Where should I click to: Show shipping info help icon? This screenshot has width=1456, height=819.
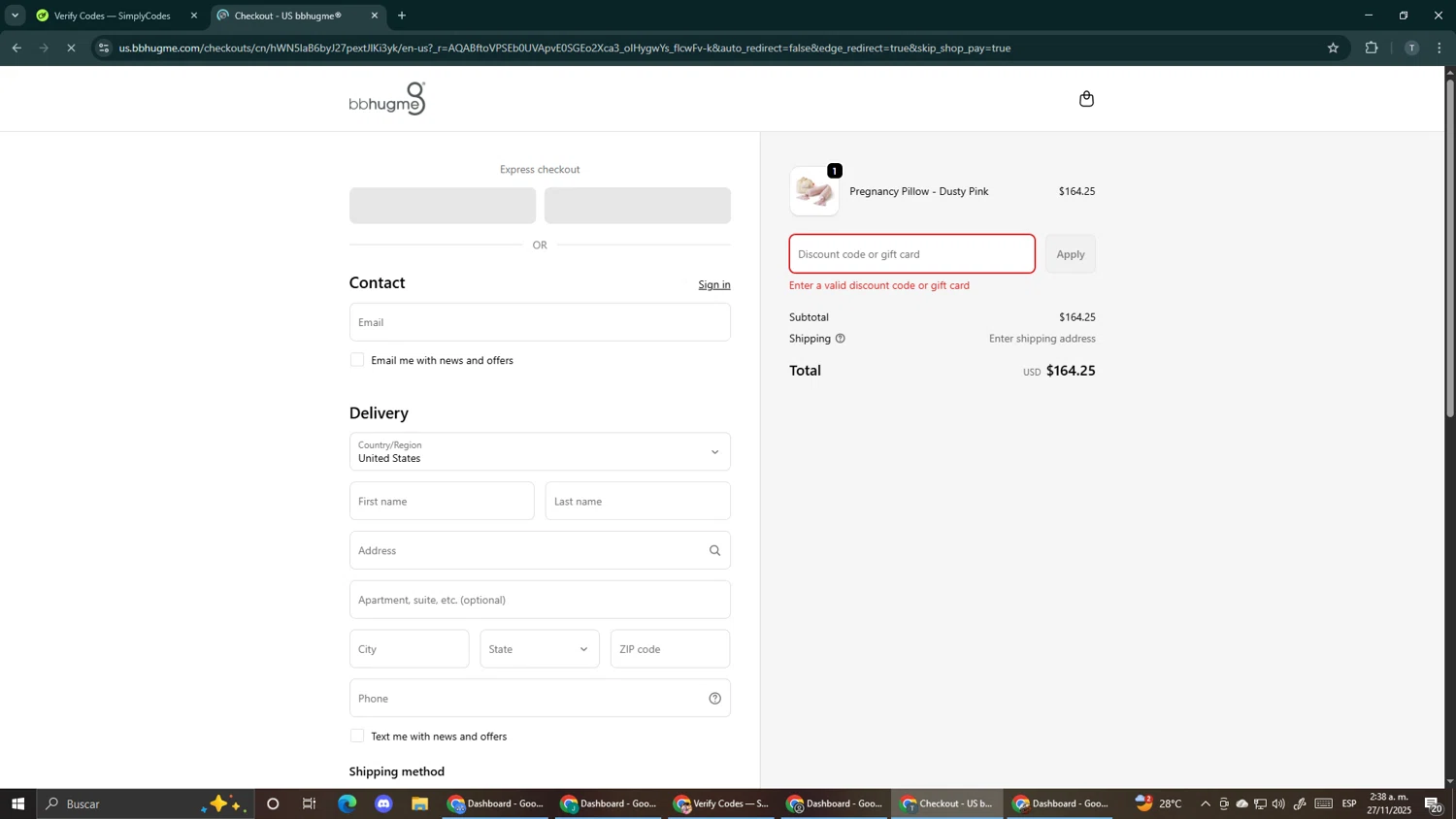(x=841, y=339)
